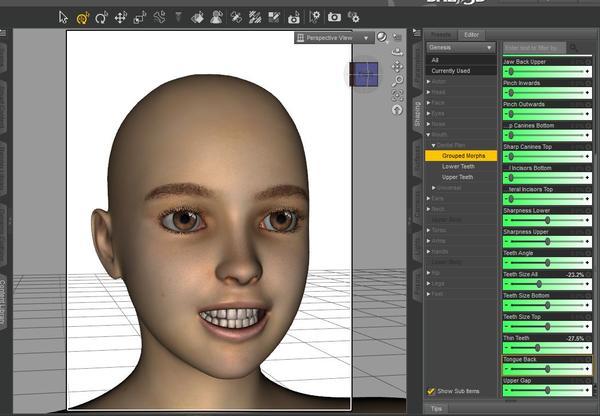The width and height of the screenshot is (600, 416).
Task: Click the view orientation cube
Action: coord(364,72)
